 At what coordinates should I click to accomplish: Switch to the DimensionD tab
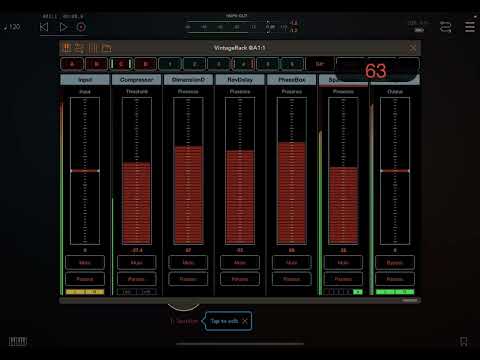click(188, 80)
